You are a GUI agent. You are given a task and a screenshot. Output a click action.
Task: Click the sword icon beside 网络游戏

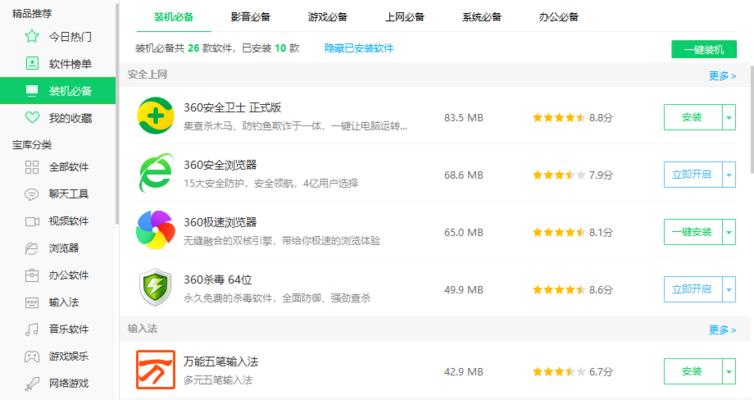coord(32,383)
